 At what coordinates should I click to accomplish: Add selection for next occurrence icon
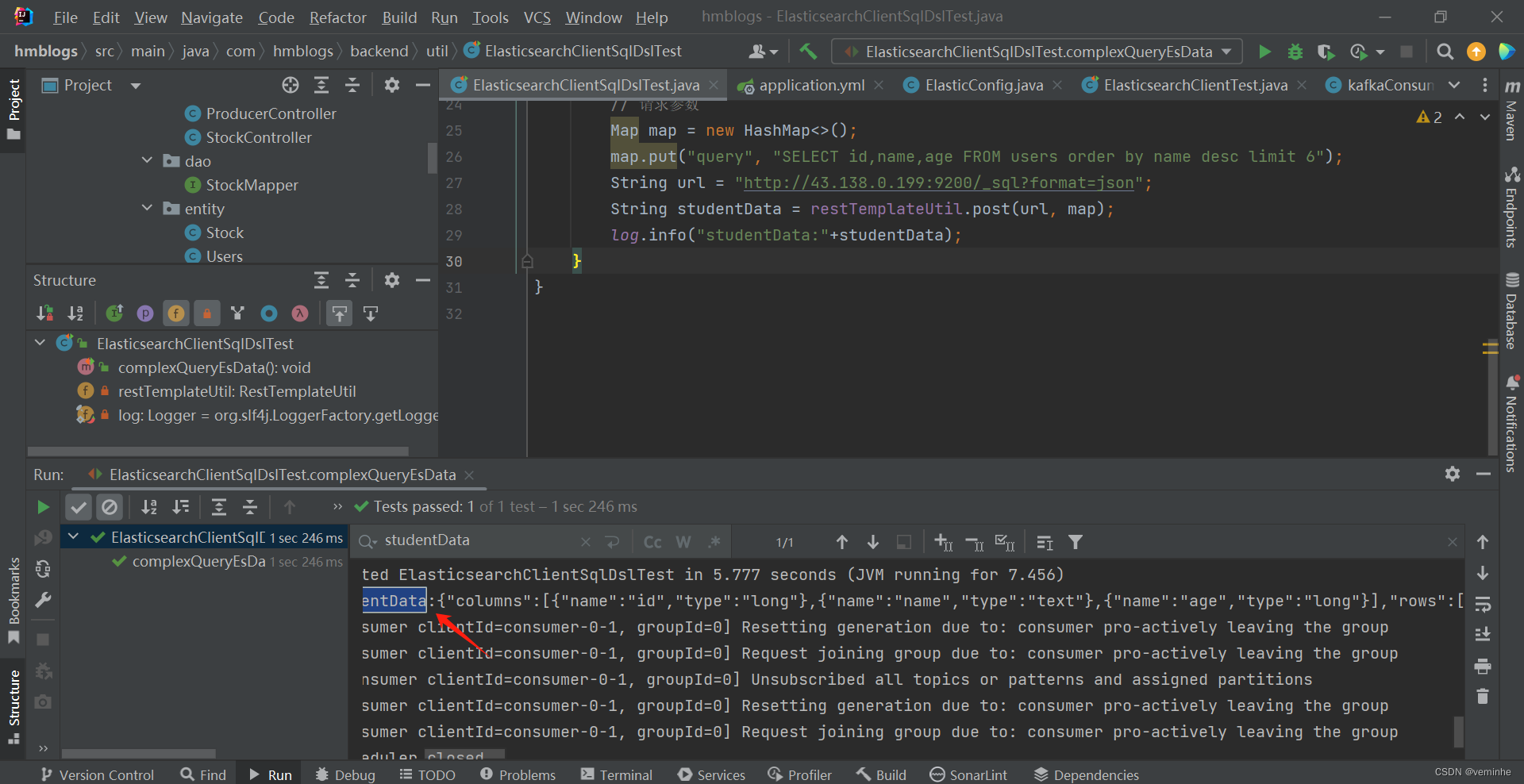(943, 542)
